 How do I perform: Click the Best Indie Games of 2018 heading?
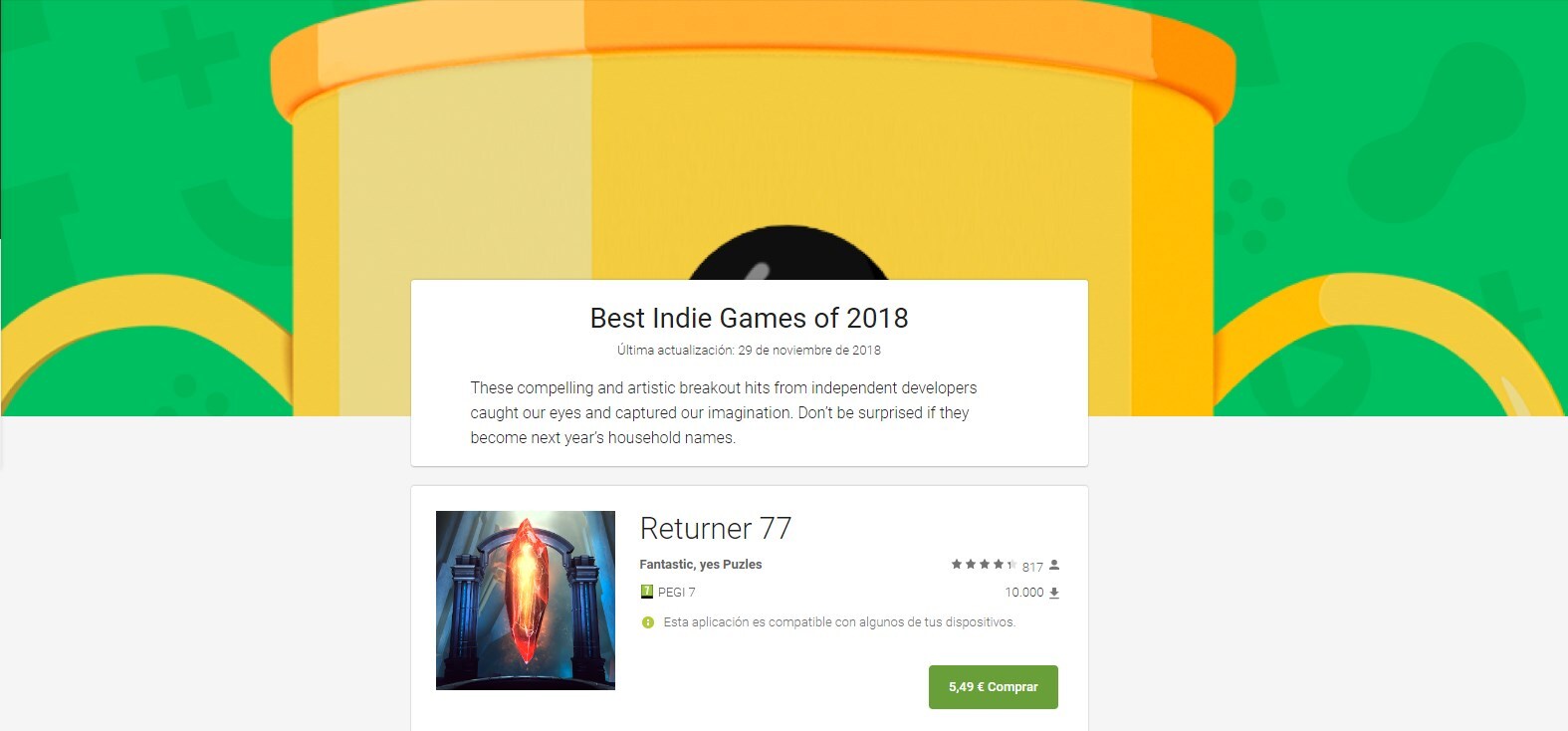click(749, 318)
